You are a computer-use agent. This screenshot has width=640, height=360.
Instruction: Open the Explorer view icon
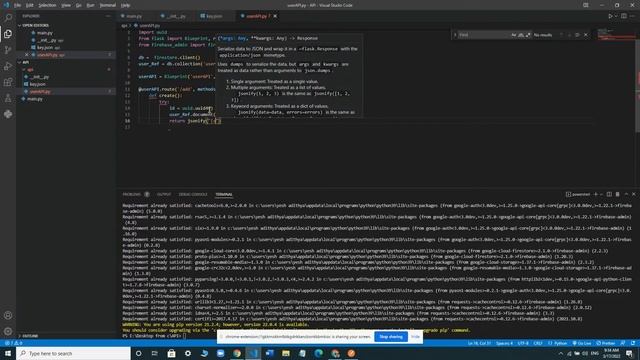[8, 34]
